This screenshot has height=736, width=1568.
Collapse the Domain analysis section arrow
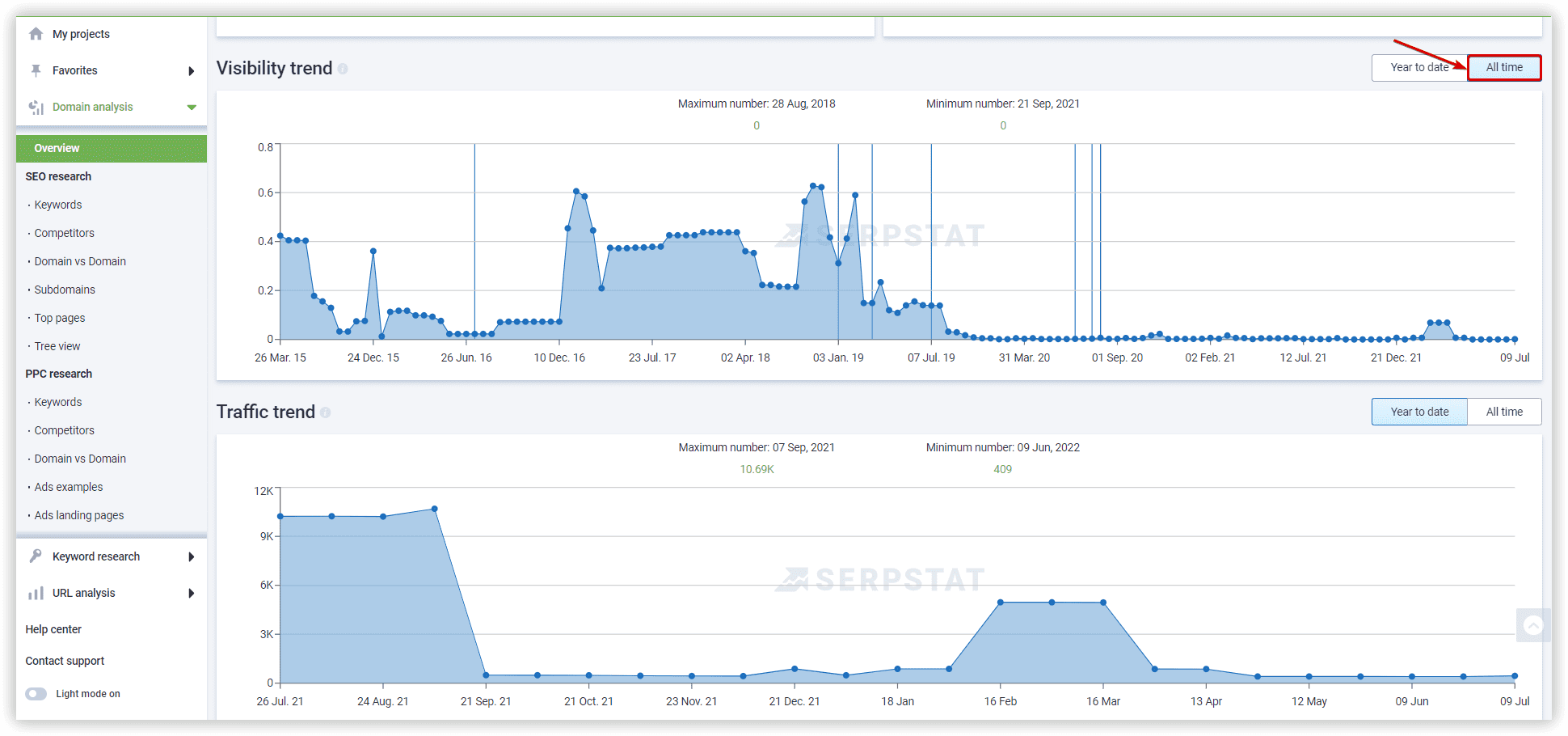click(x=192, y=107)
